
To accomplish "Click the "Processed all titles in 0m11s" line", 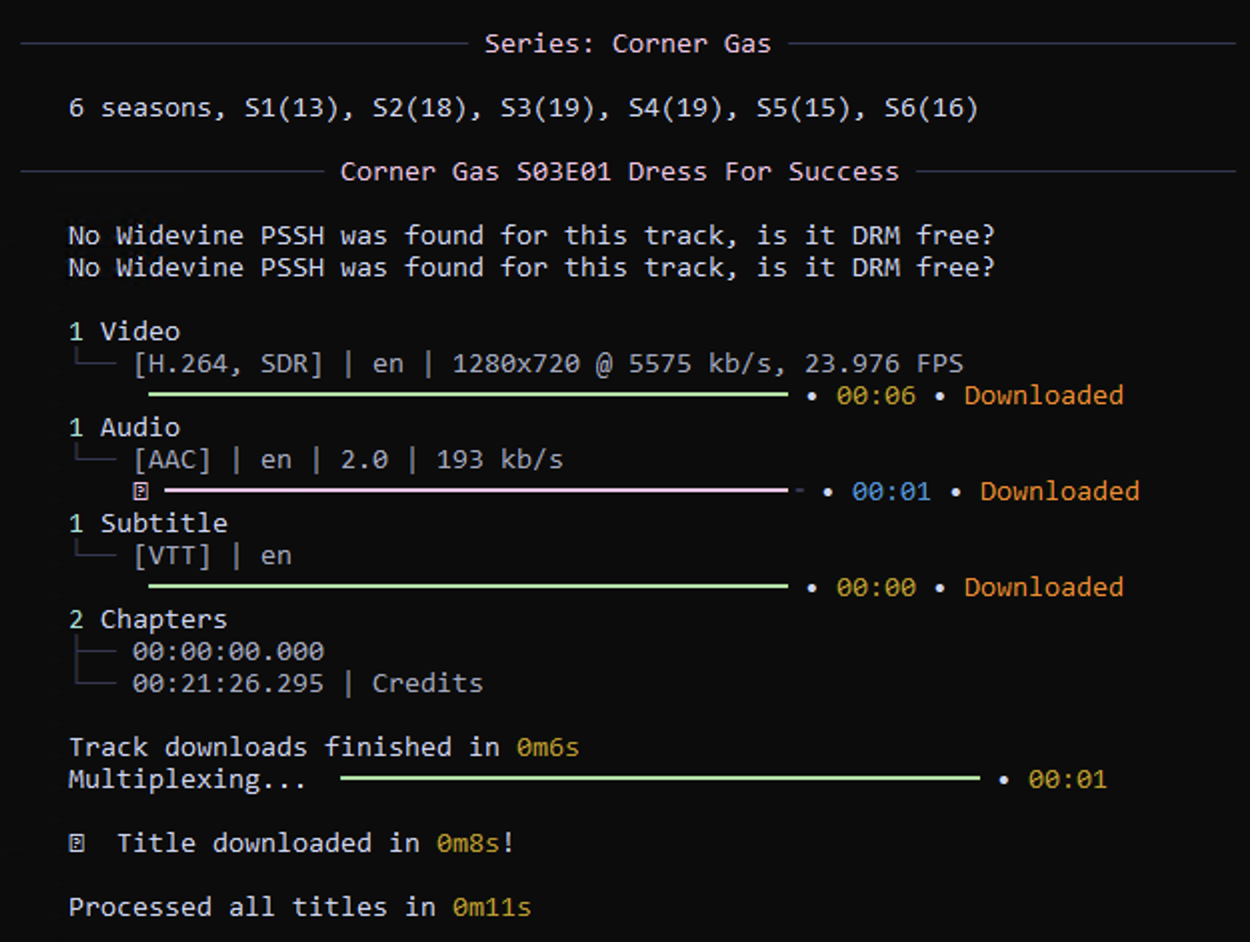I will point(300,907).
